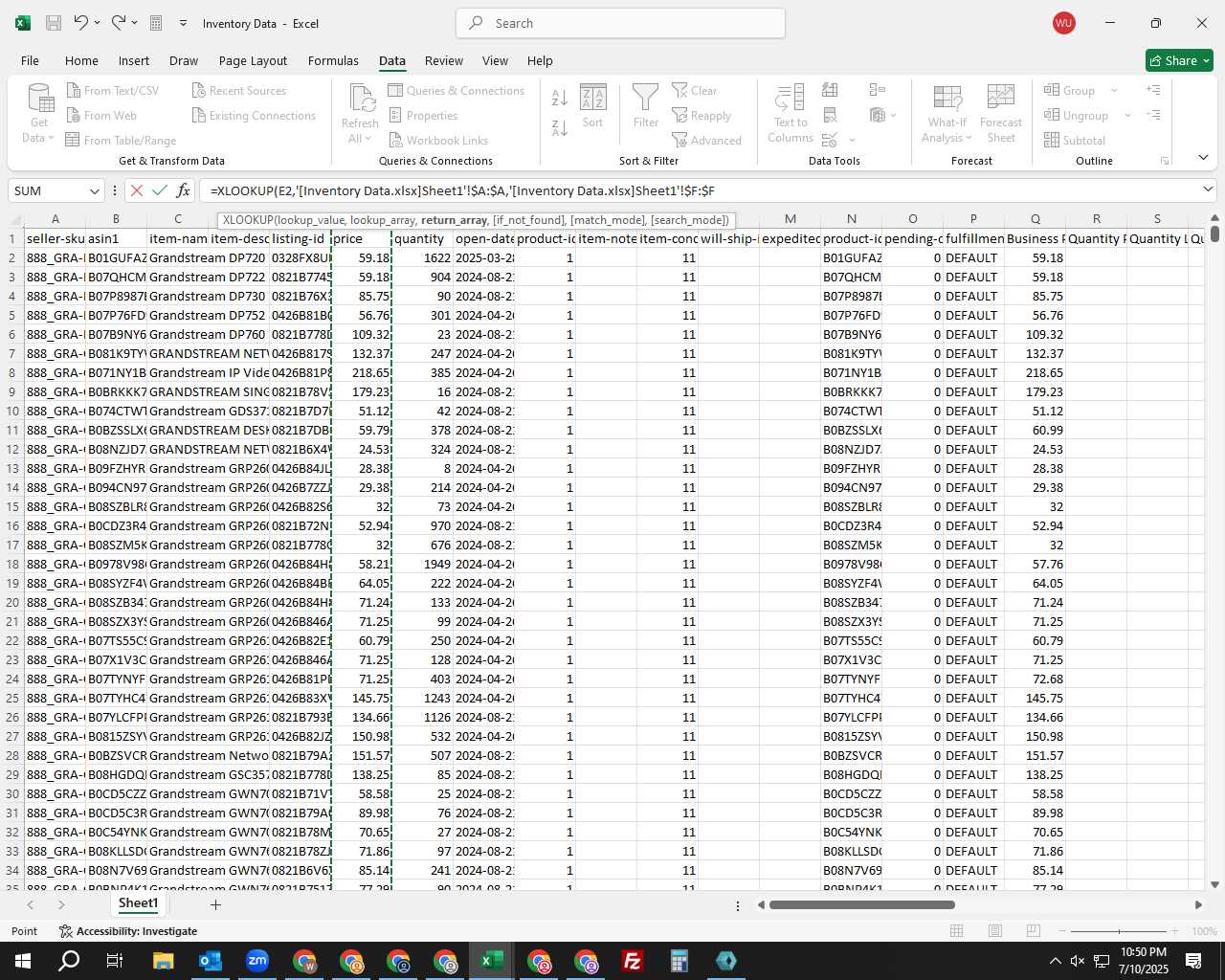Click From Table/Range icon
Viewport: 1225px width, 980px height.
[x=73, y=140]
